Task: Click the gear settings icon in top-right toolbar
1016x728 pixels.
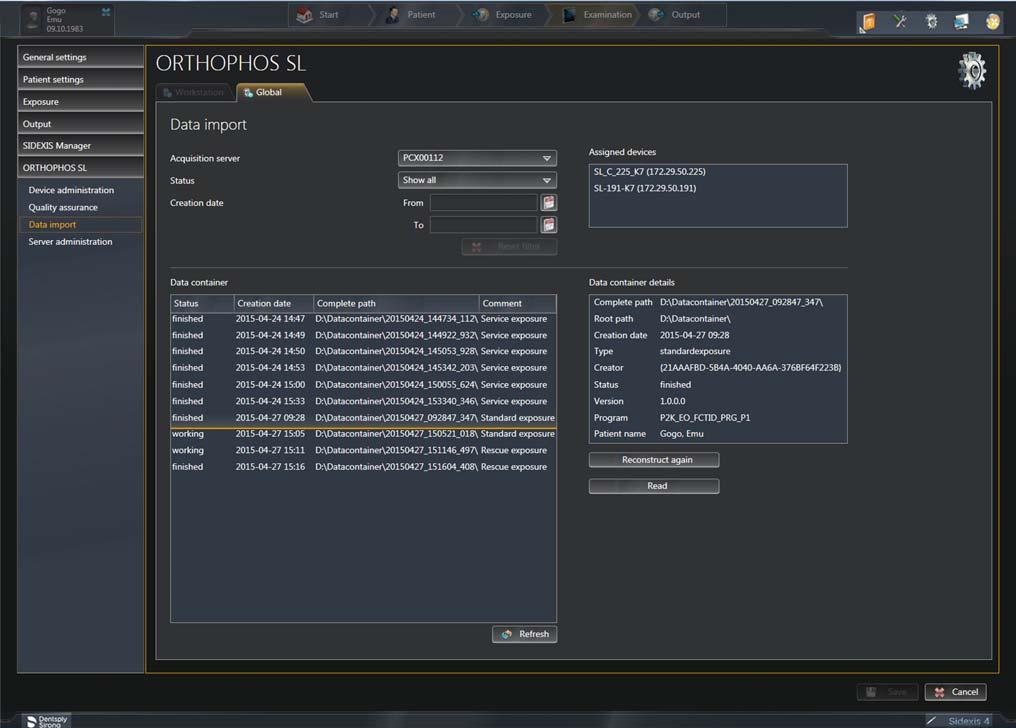Action: (x=931, y=22)
